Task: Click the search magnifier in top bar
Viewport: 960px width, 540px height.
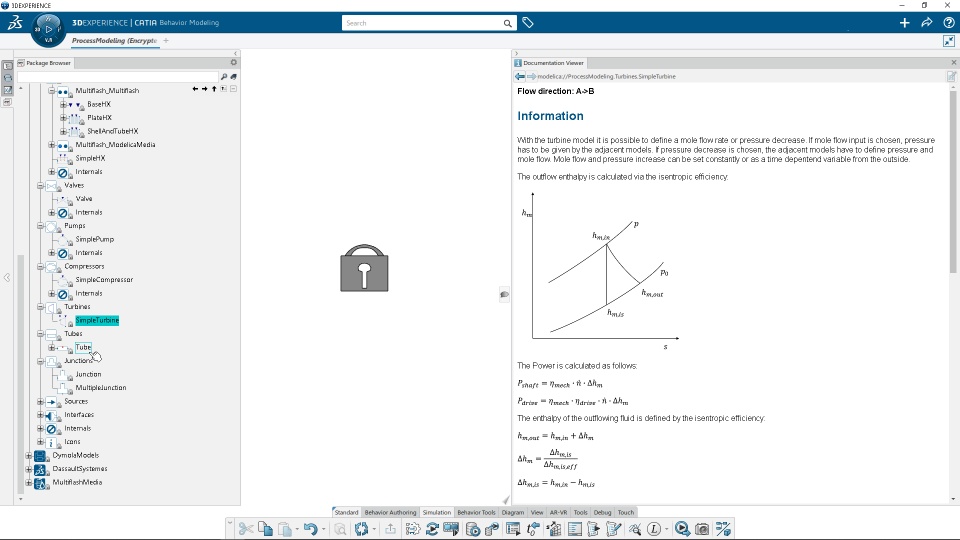Action: [x=508, y=23]
